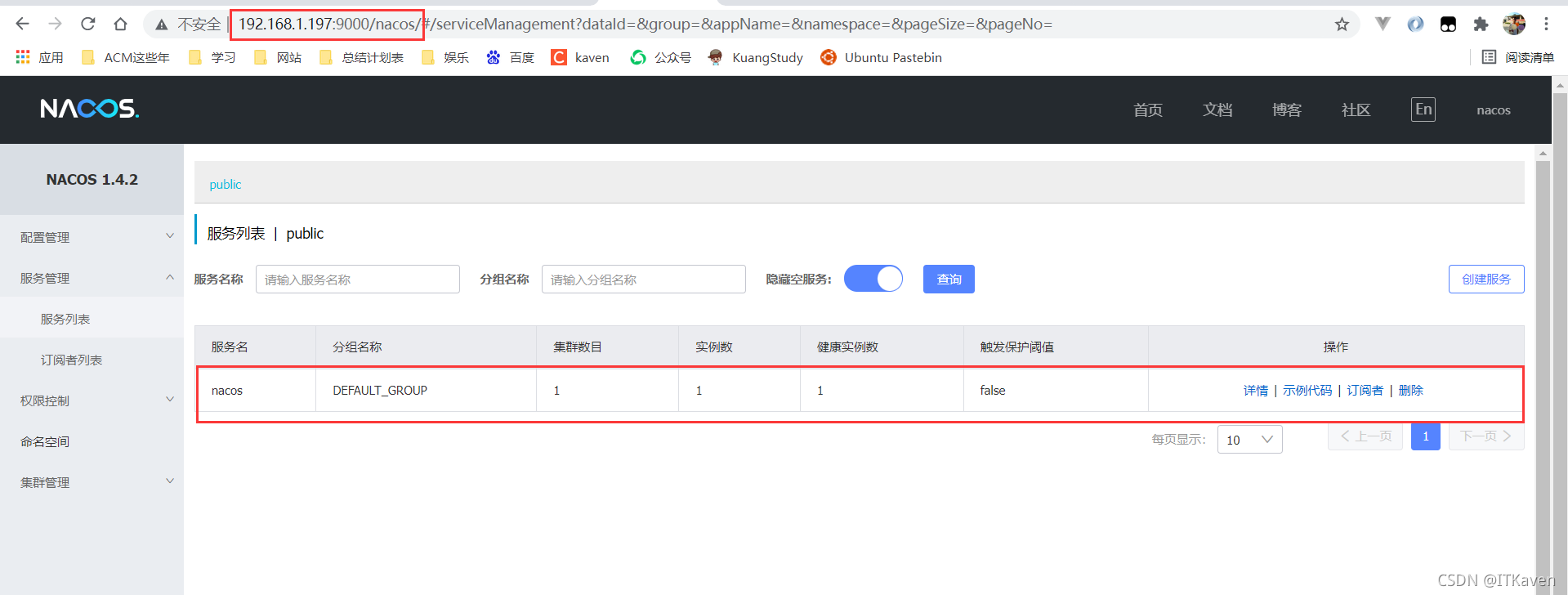Open the page size dropdown showing 10
The image size is (1568, 595).
coord(1249,440)
